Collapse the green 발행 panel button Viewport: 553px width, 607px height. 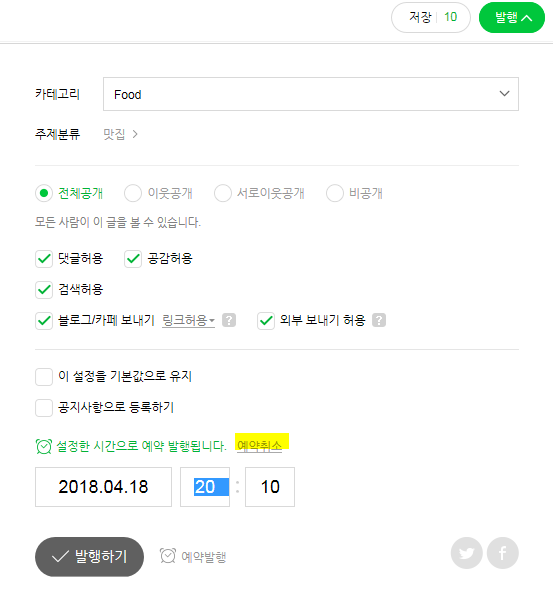tap(512, 17)
